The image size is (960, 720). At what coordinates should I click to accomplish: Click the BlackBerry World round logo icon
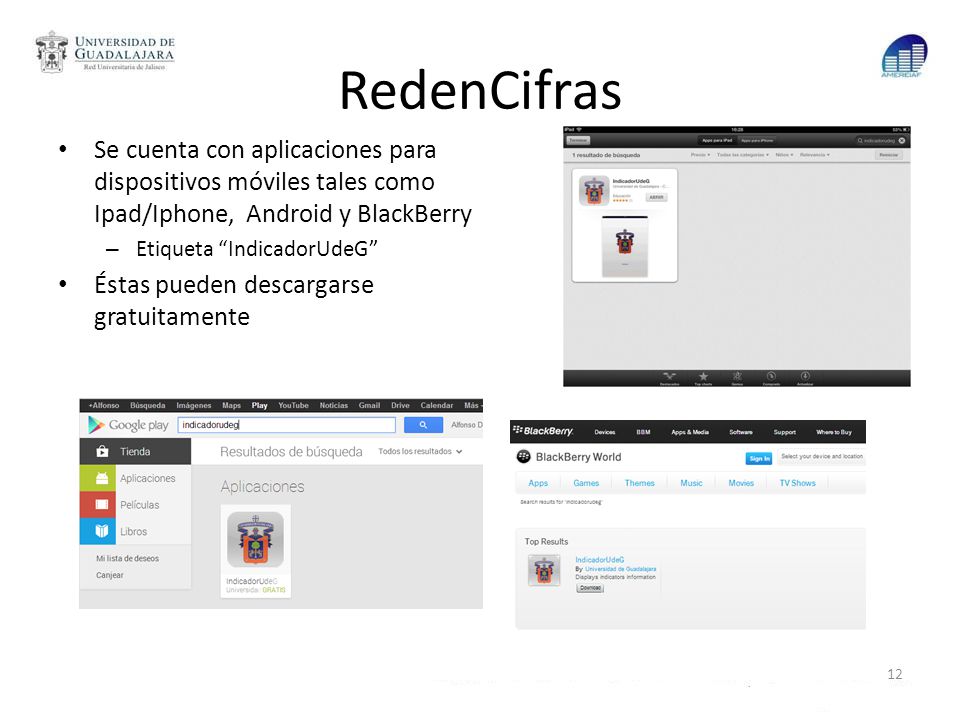click(523, 457)
